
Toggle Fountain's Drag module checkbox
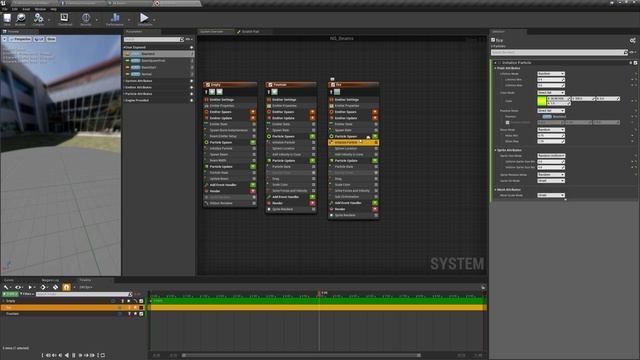(x=313, y=179)
